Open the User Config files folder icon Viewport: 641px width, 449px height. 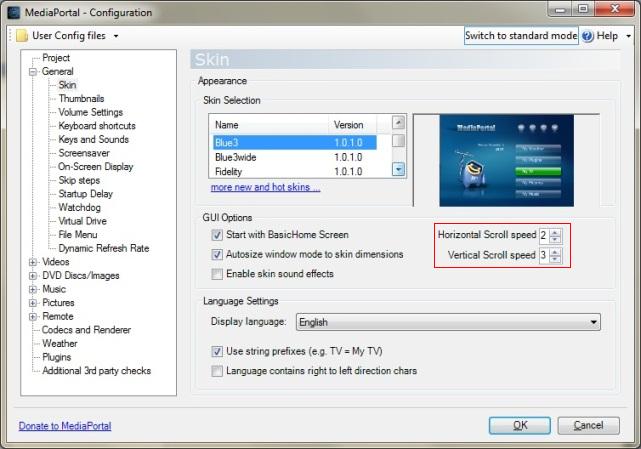pyautogui.click(x=22, y=36)
